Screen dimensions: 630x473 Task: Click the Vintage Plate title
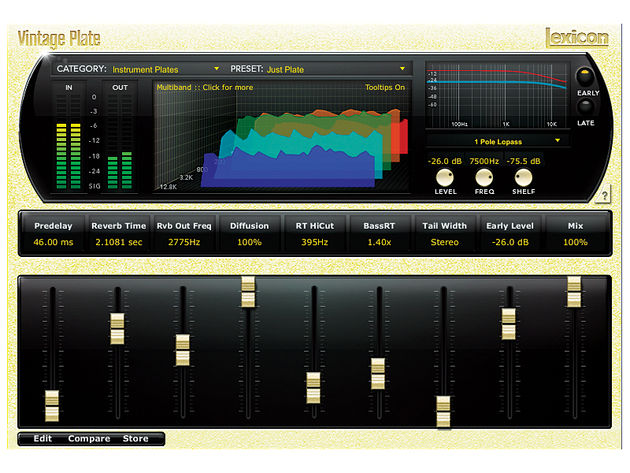coord(59,39)
